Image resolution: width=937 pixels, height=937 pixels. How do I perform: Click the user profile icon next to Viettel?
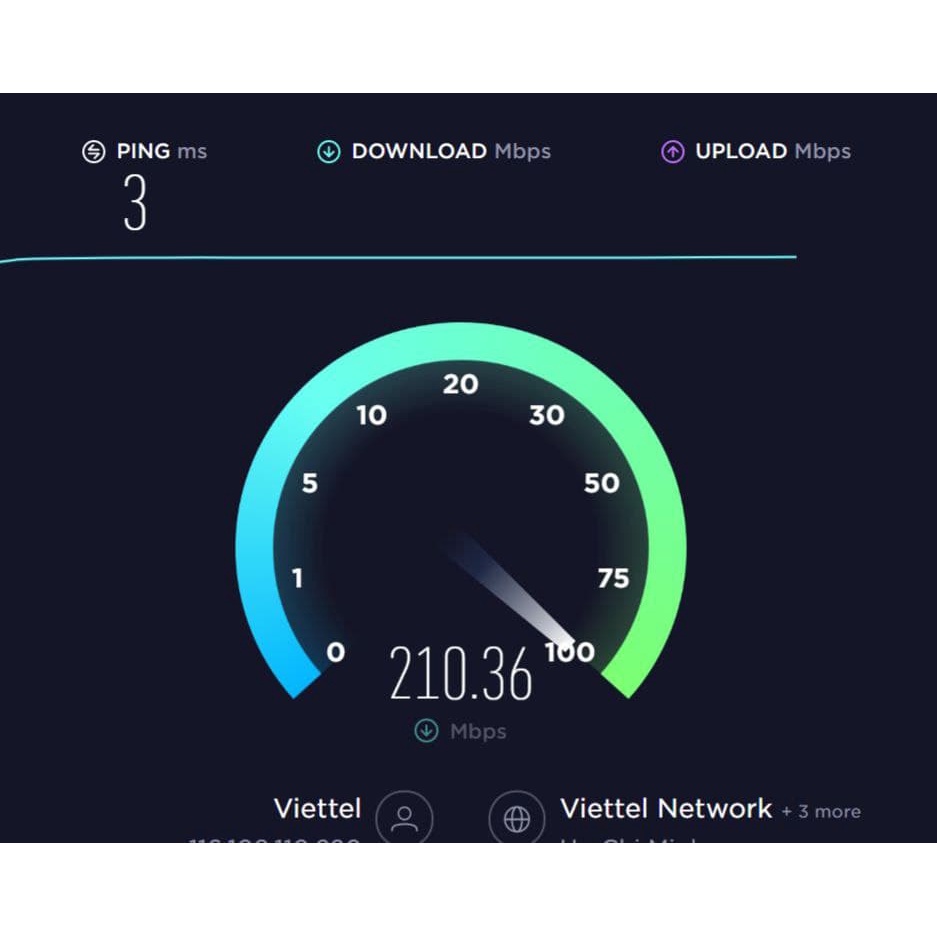405,818
